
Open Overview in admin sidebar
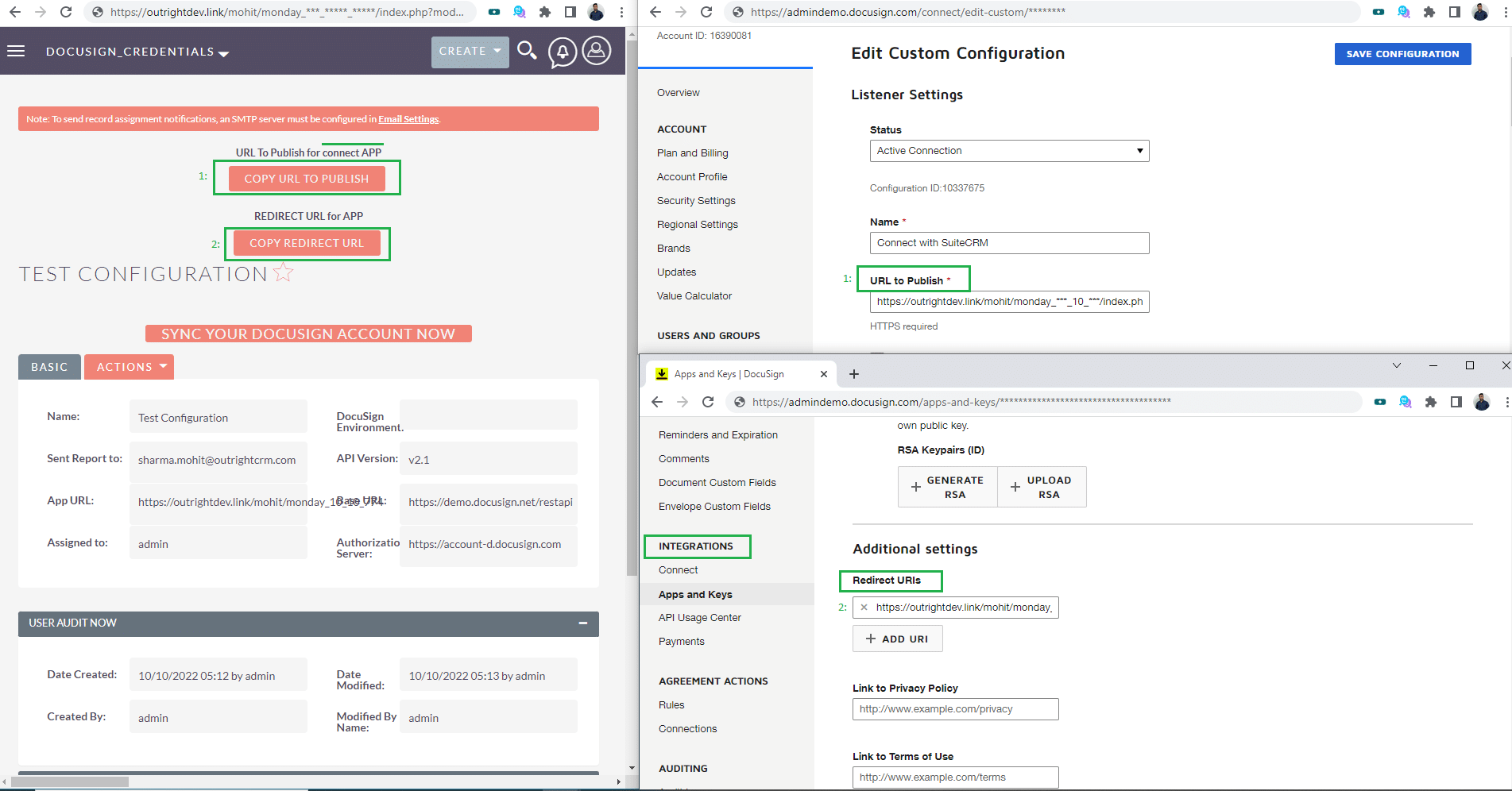coord(678,93)
